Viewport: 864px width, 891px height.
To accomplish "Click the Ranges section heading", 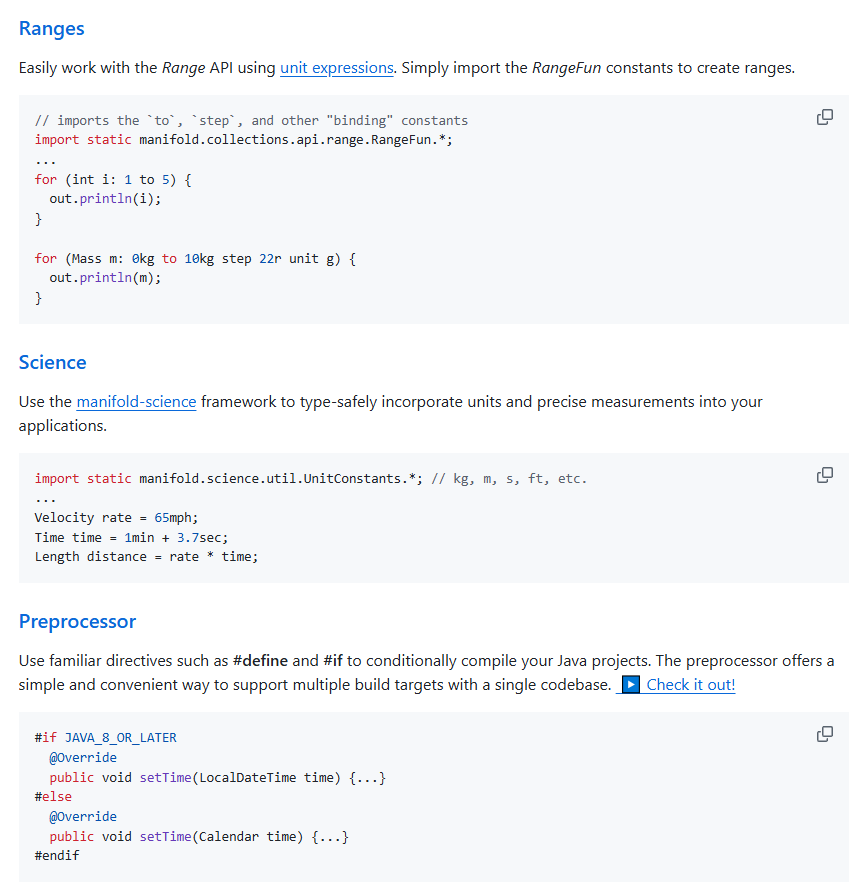I will (x=52, y=29).
